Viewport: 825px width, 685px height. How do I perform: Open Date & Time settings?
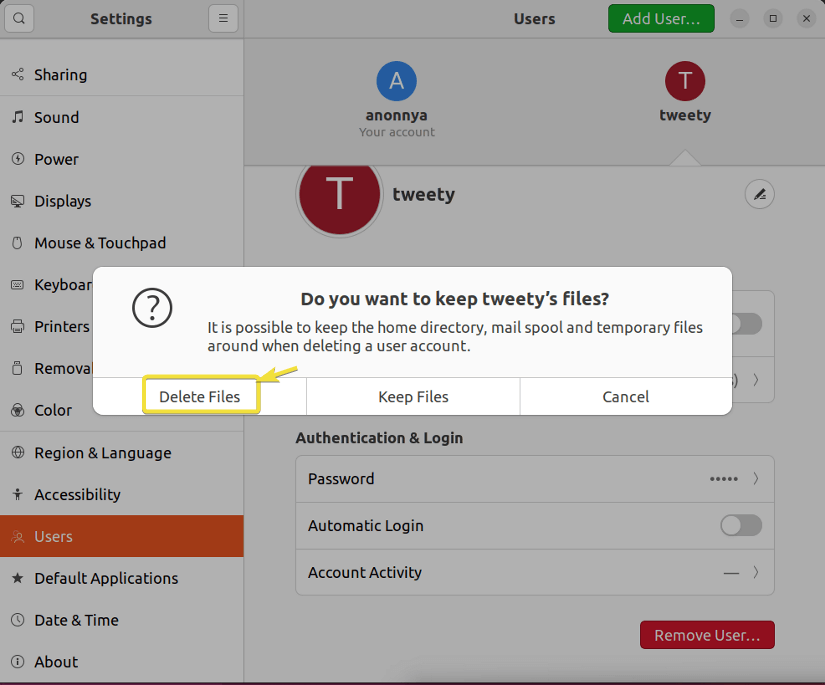[x=122, y=620]
